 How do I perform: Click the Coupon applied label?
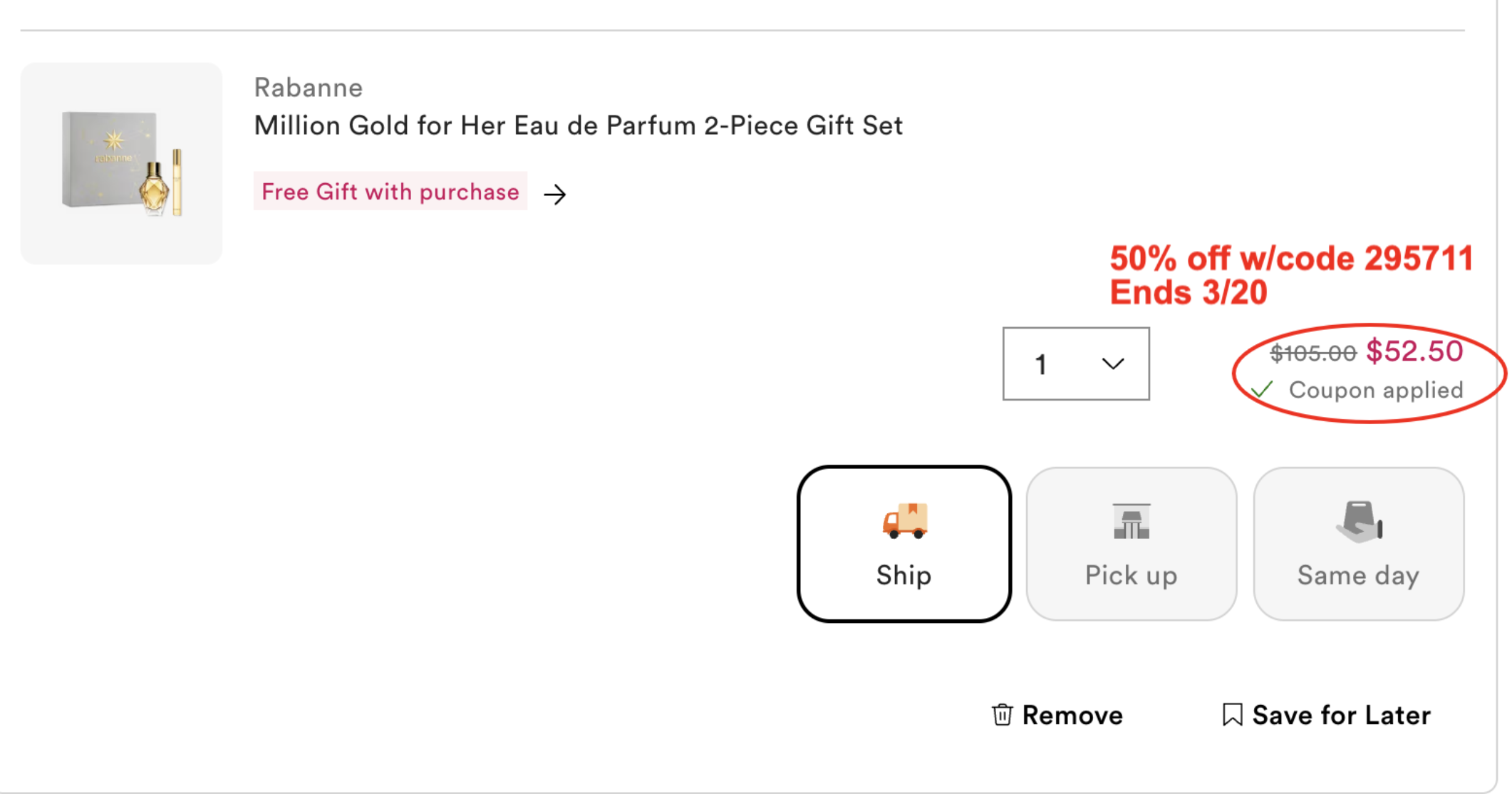coord(1375,390)
